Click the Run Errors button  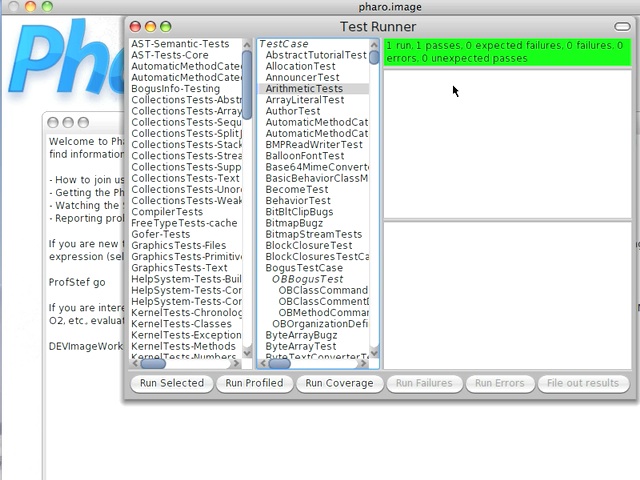click(x=500, y=383)
